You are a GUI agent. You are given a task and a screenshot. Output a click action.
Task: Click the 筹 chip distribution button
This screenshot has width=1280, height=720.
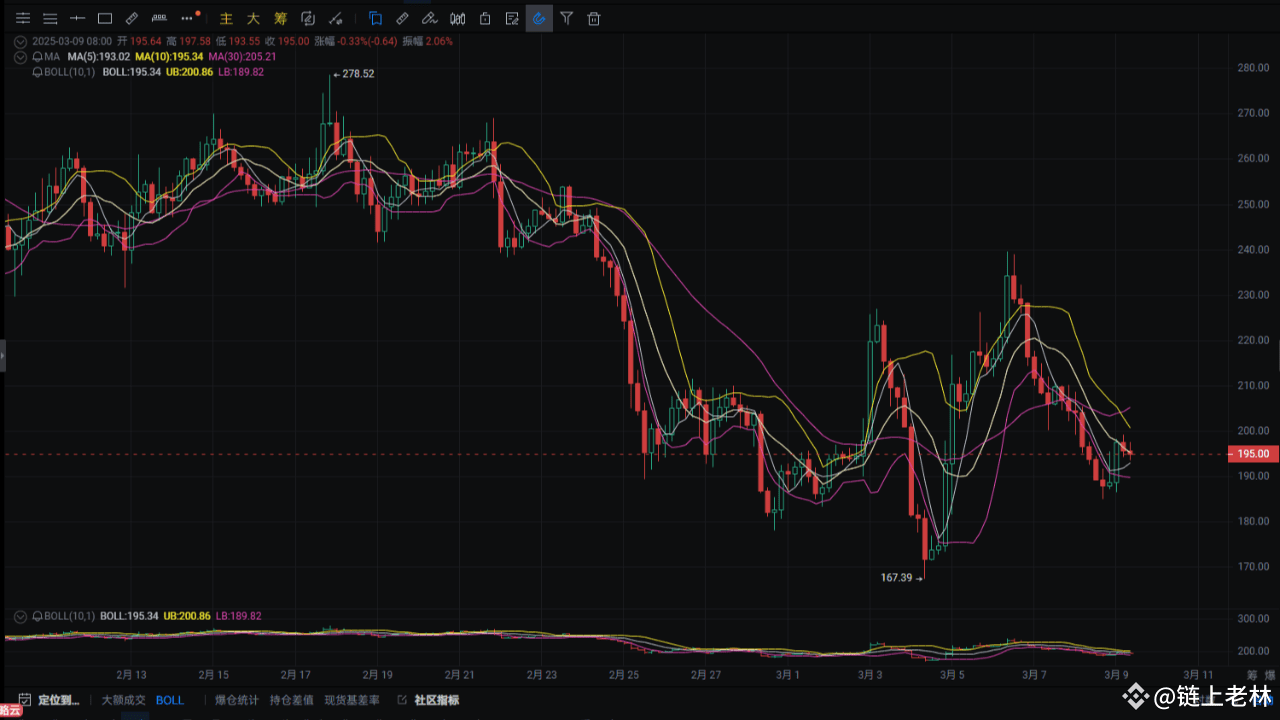pyautogui.click(x=281, y=18)
